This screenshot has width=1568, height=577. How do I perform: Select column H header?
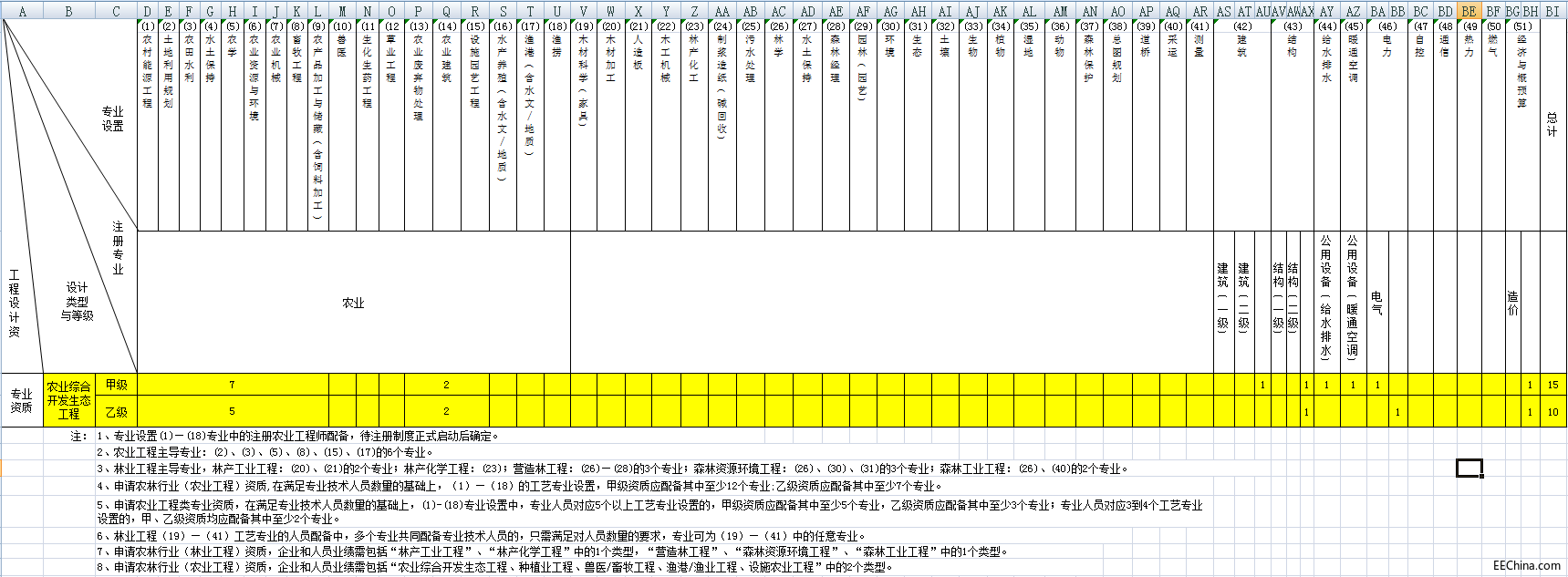pos(233,11)
